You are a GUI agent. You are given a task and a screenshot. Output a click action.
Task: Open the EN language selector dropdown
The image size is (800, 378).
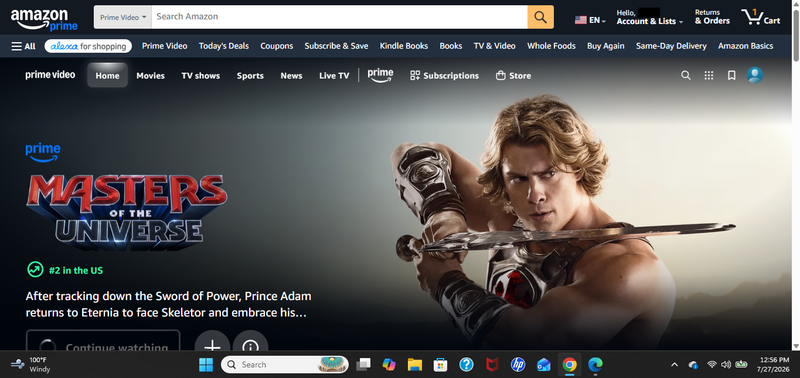pyautogui.click(x=590, y=20)
